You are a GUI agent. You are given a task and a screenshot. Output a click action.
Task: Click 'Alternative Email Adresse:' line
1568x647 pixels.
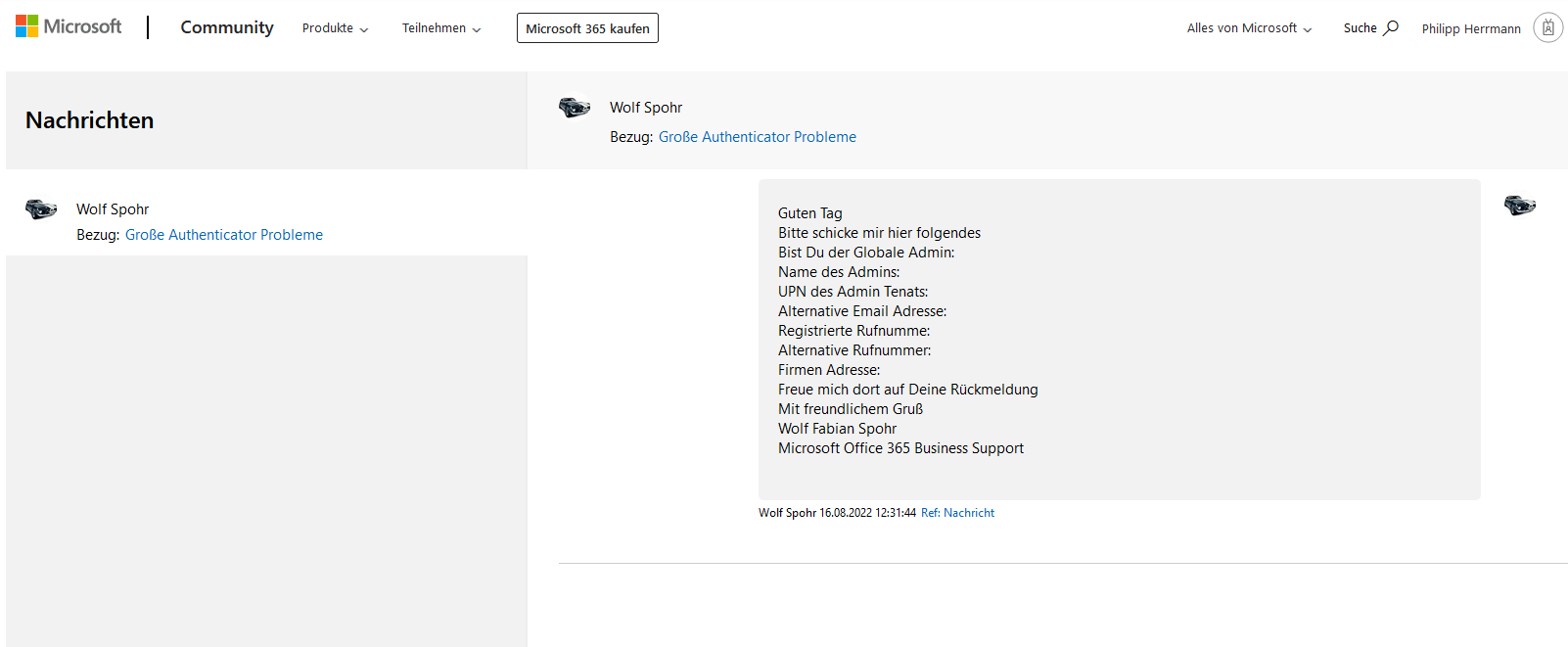pyautogui.click(x=862, y=311)
